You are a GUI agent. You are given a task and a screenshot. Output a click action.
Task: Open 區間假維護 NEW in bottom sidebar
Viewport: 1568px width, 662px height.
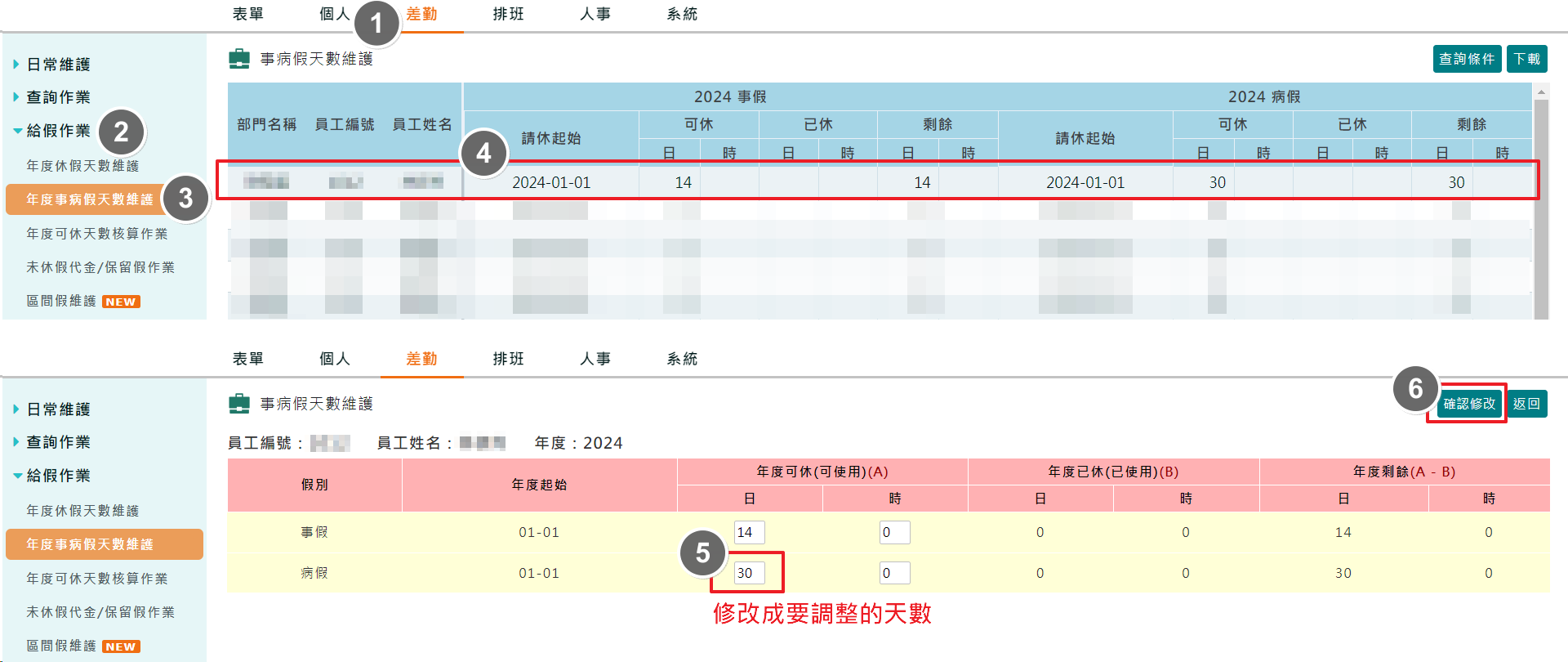tap(83, 646)
